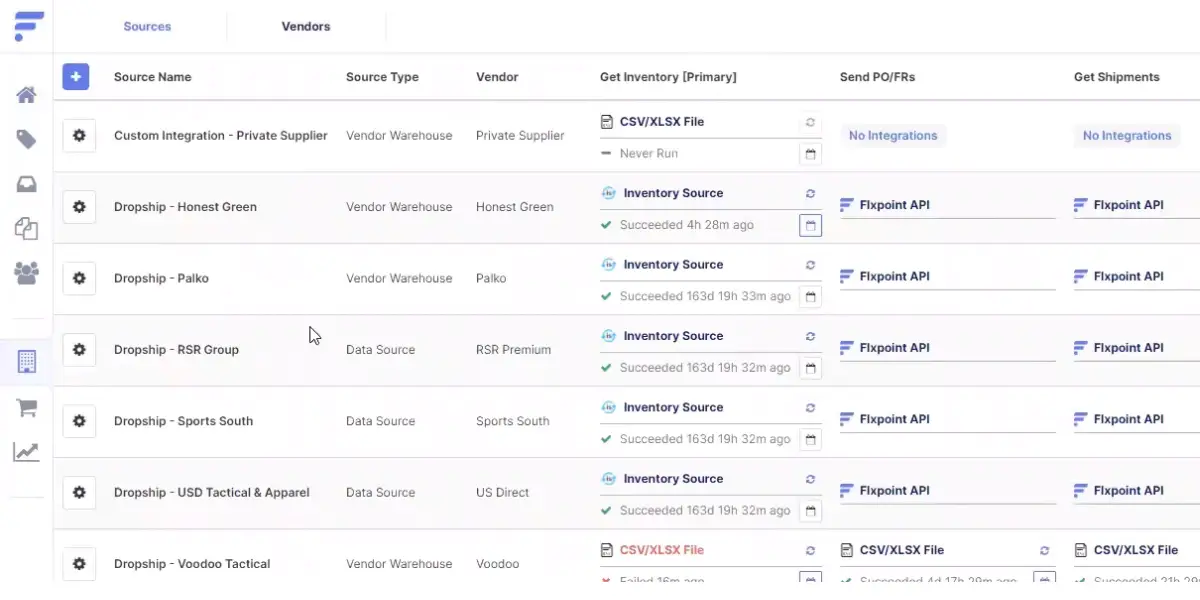Select Dropship - Palko source name

point(161,278)
